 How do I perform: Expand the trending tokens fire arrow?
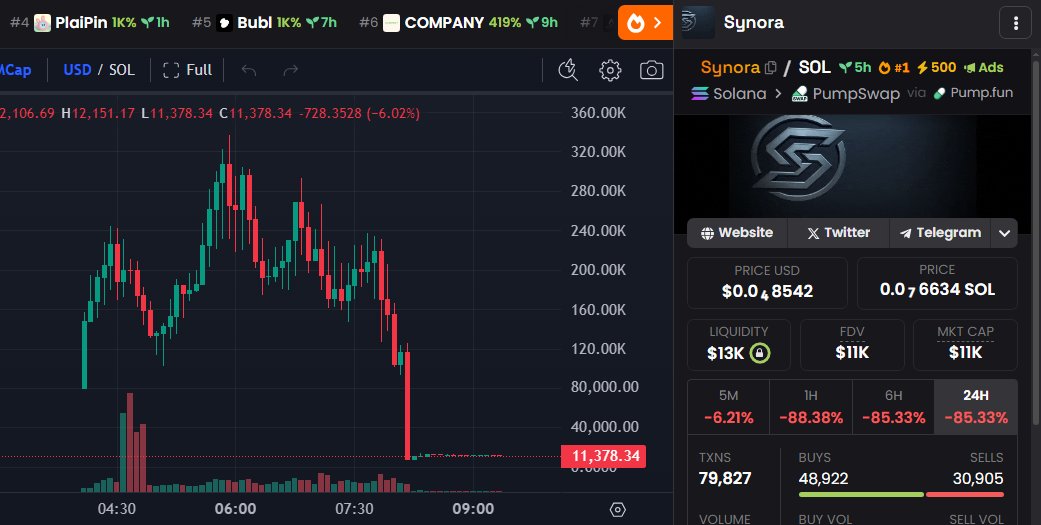pos(645,22)
